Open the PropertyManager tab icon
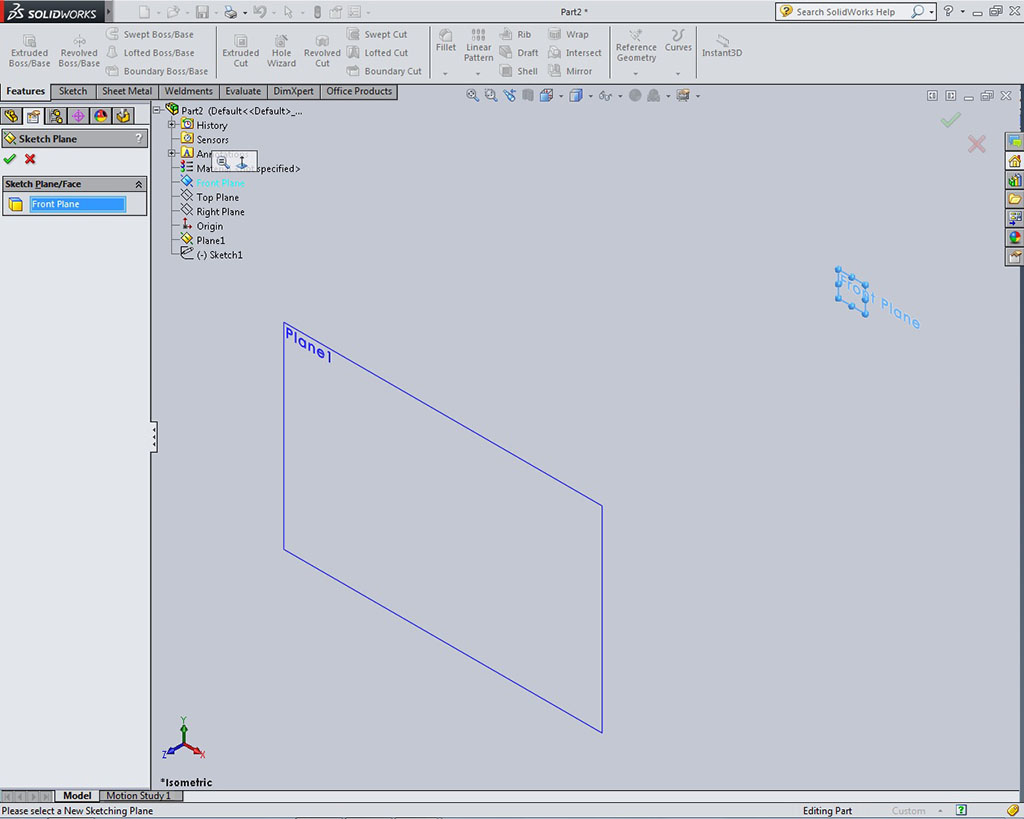Image resolution: width=1024 pixels, height=819 pixels. click(x=34, y=117)
